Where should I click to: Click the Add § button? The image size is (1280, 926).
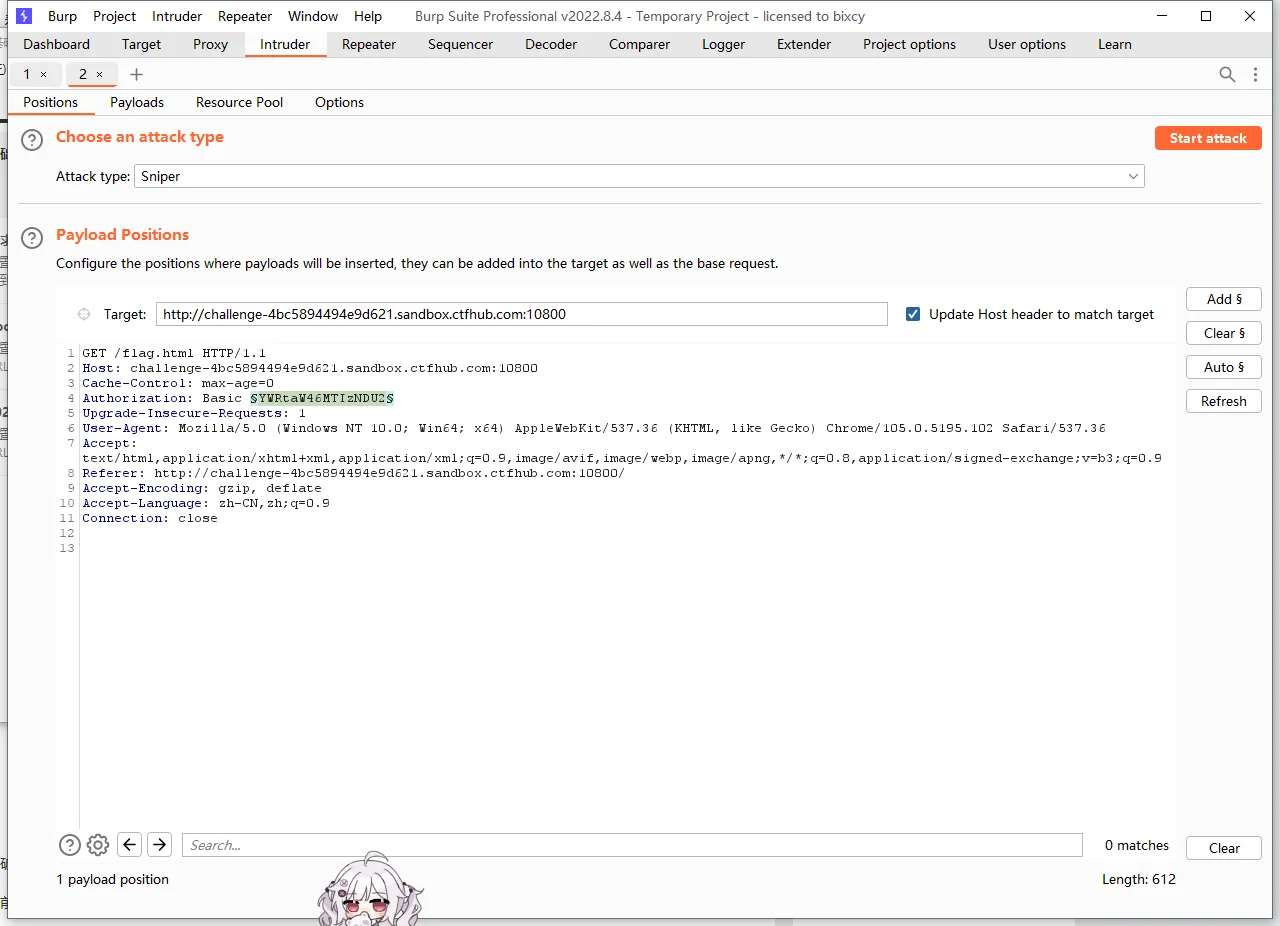click(x=1223, y=299)
